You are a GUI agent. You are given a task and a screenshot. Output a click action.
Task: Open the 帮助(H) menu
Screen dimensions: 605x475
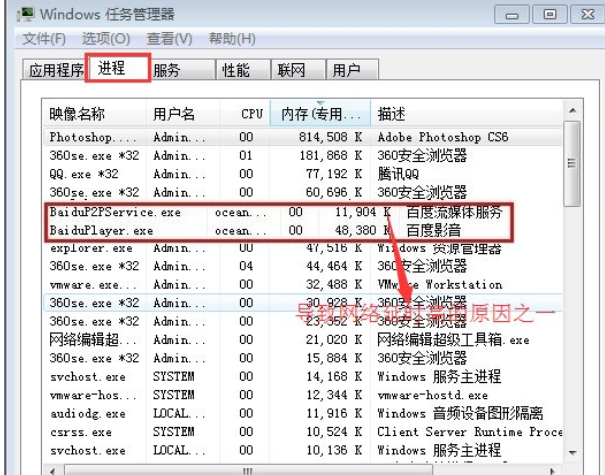(x=232, y=39)
